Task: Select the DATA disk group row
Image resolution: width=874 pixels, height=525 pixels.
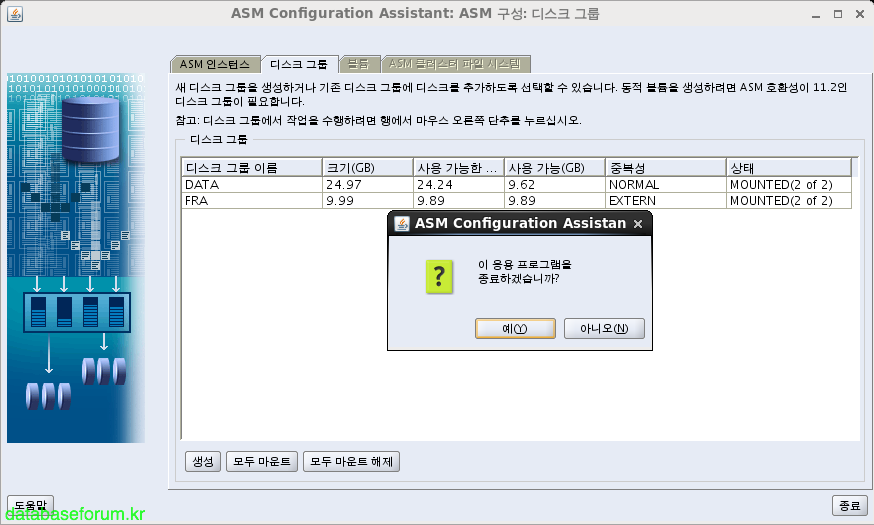Action: click(250, 185)
